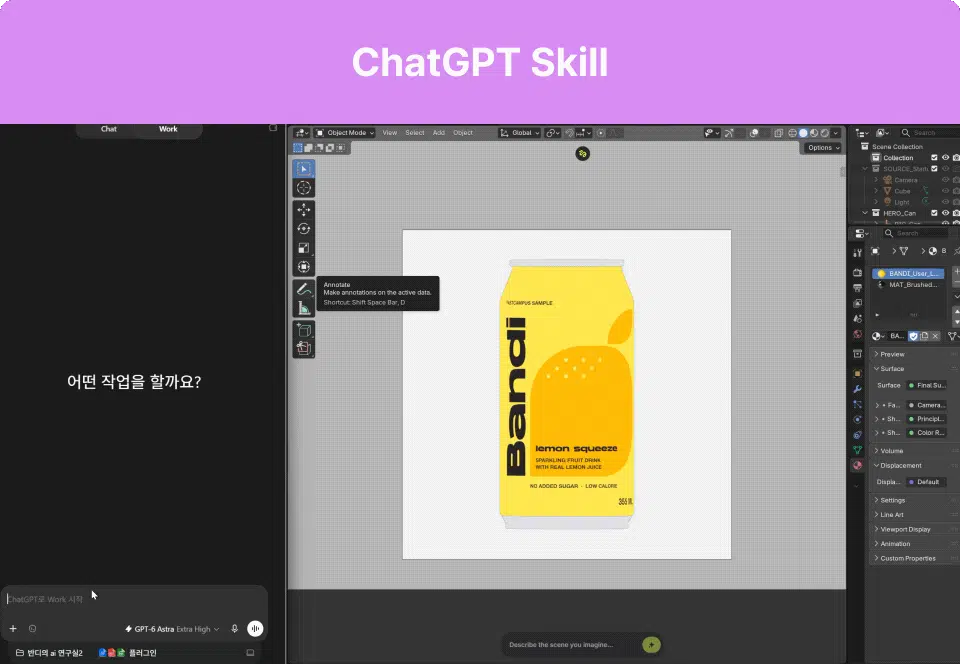Uncheck the HERO_Can collection checkbox

click(x=934, y=213)
